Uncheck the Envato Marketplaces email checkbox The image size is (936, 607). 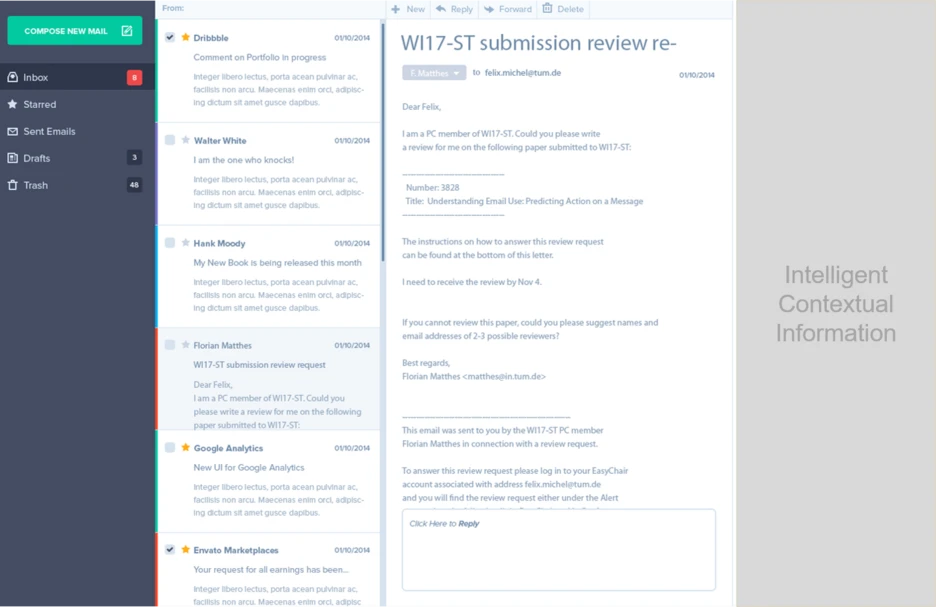[x=170, y=549]
